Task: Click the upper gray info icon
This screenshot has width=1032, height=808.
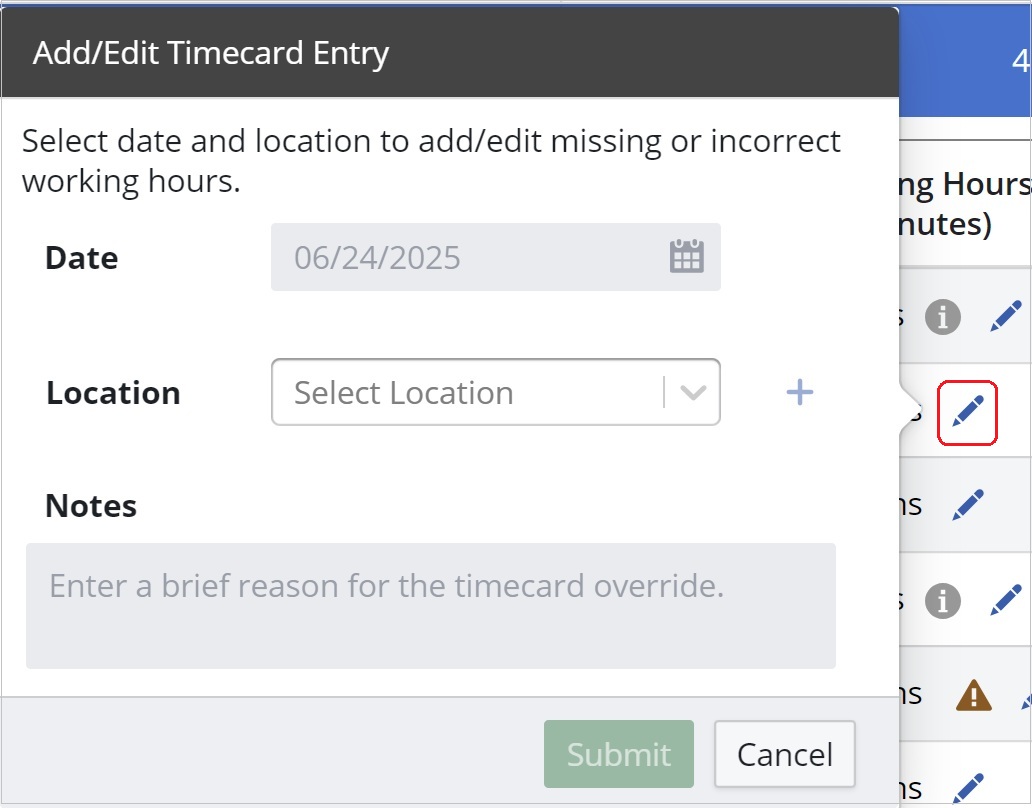Action: [942, 317]
